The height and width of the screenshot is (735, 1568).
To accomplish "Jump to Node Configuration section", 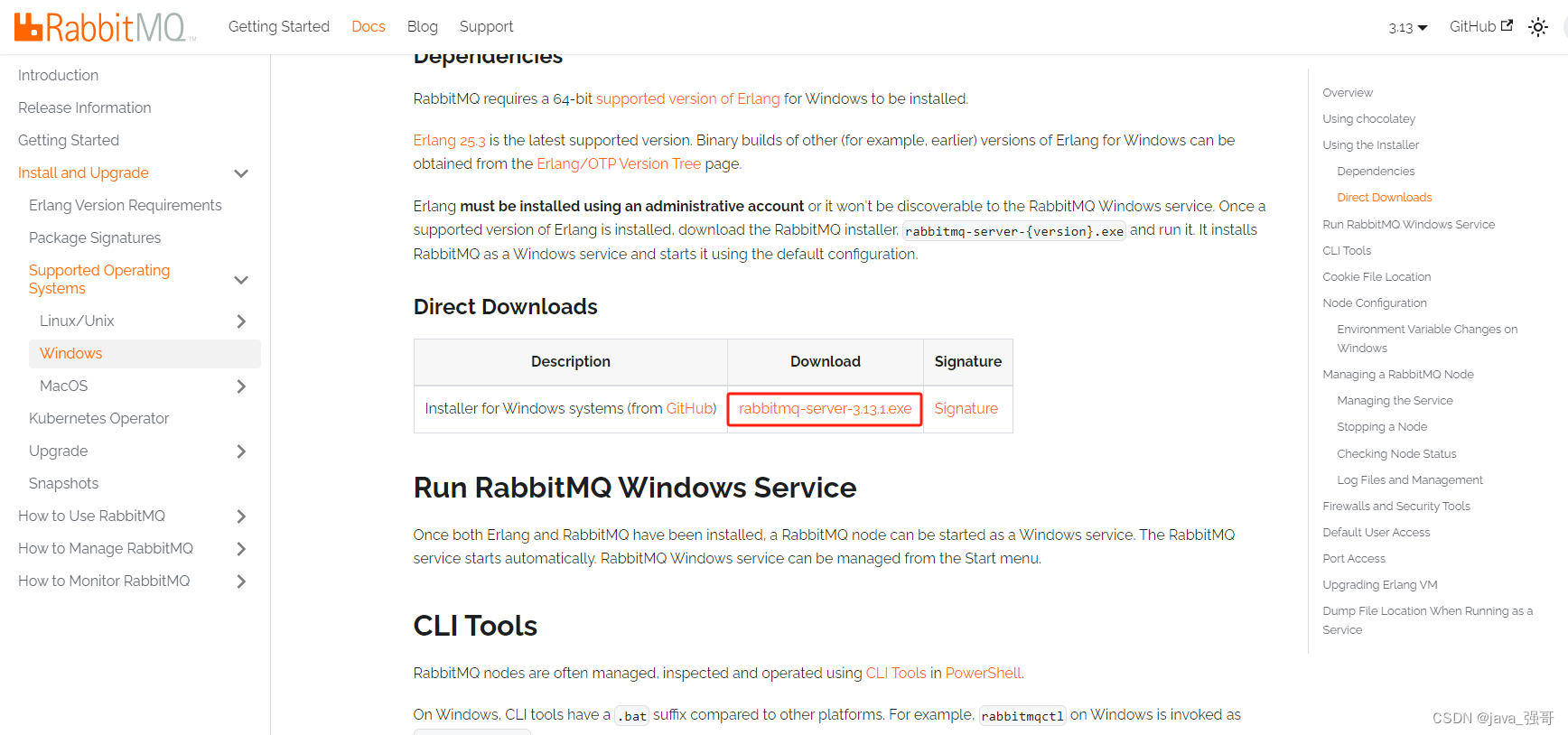I will tap(1375, 302).
